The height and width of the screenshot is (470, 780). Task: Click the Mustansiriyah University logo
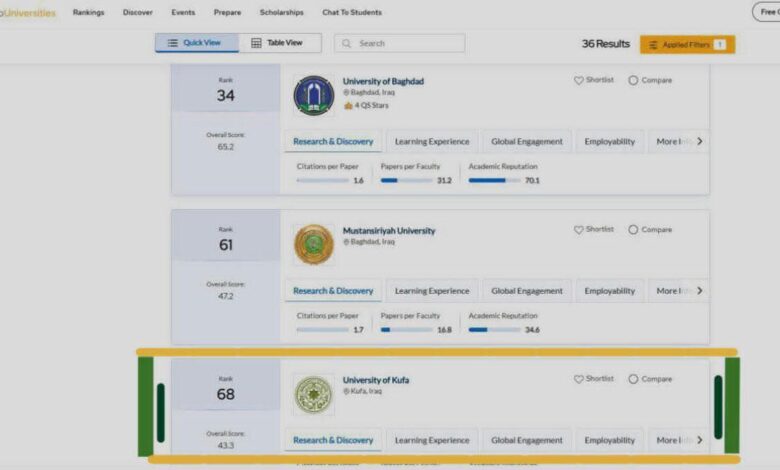coord(313,244)
